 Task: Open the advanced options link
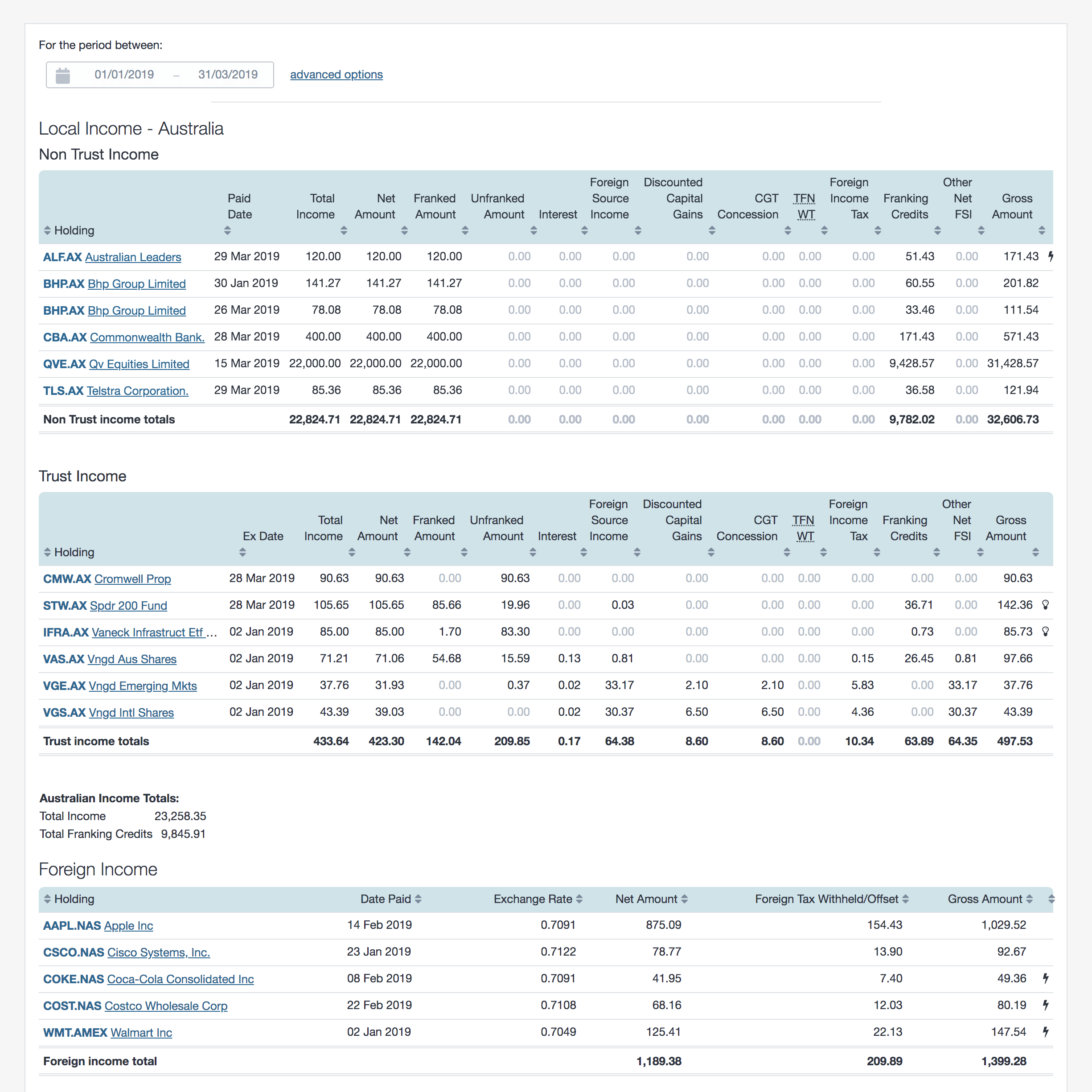337,74
